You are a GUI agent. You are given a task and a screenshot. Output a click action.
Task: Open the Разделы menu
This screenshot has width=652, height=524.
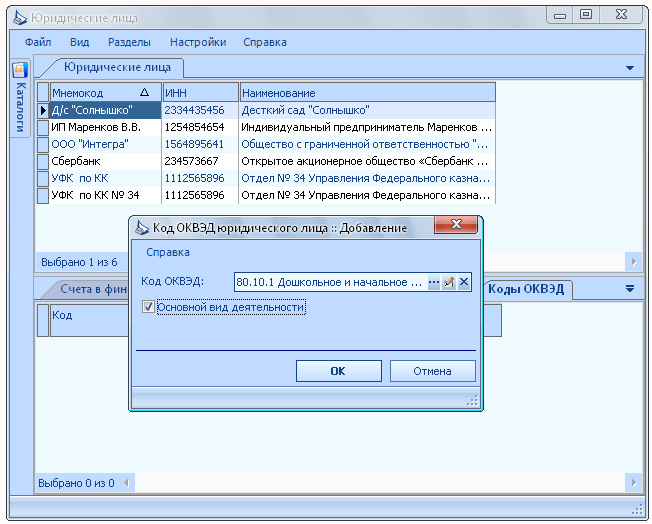click(129, 42)
